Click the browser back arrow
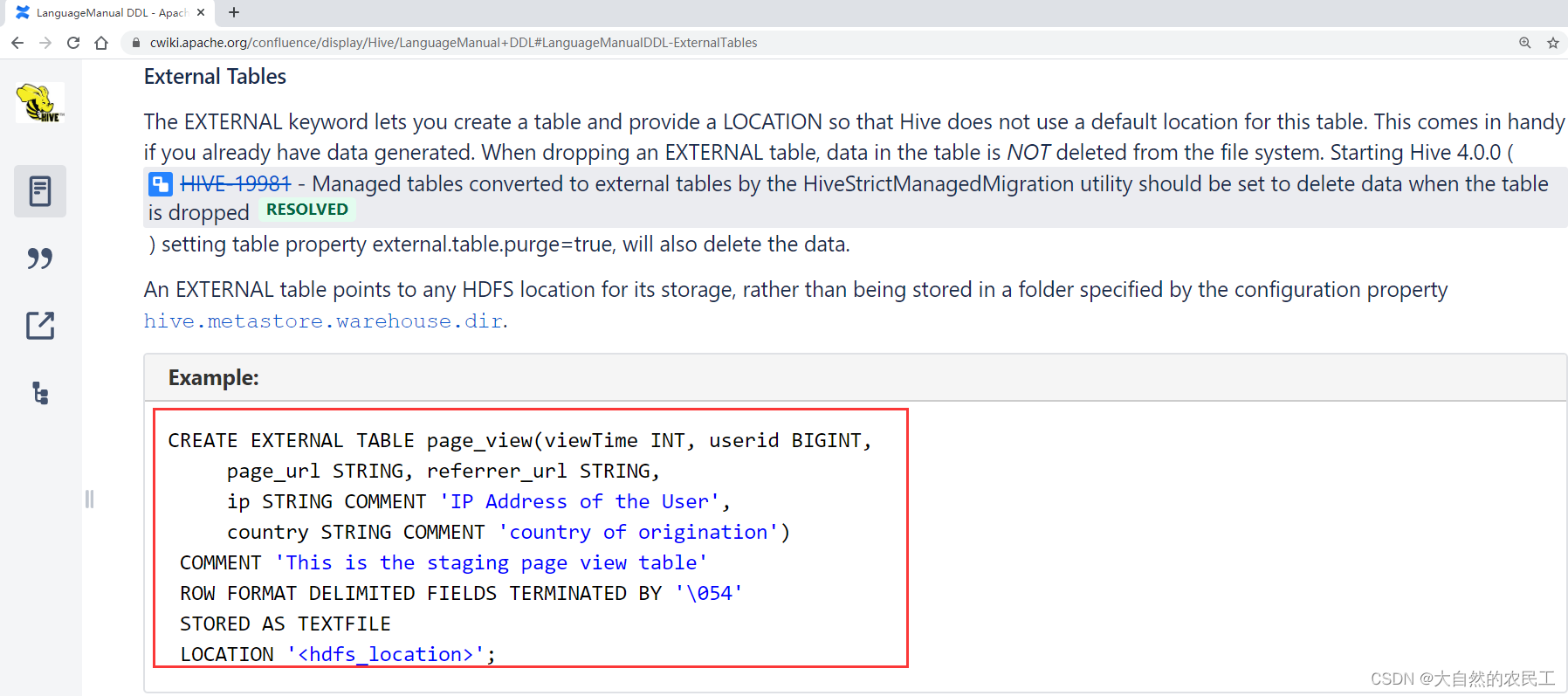 tap(17, 43)
